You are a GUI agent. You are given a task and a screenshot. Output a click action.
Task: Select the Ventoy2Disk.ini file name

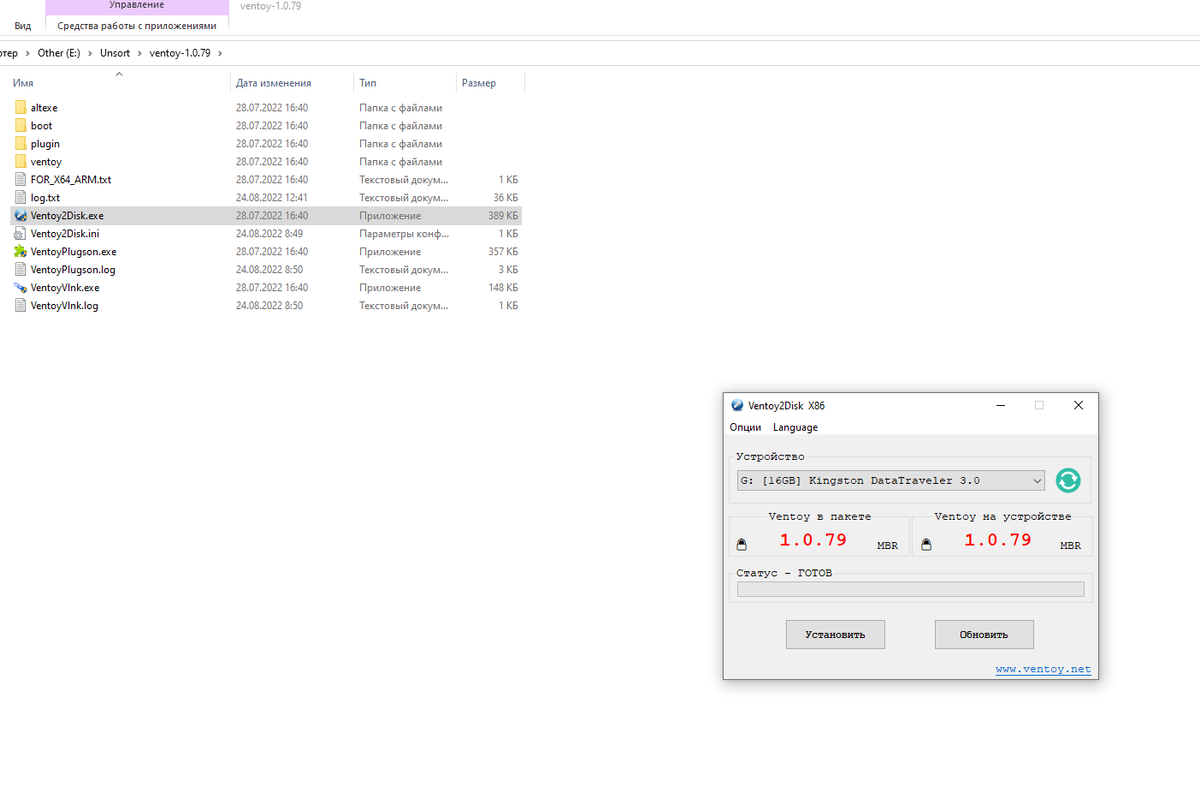click(x=65, y=234)
